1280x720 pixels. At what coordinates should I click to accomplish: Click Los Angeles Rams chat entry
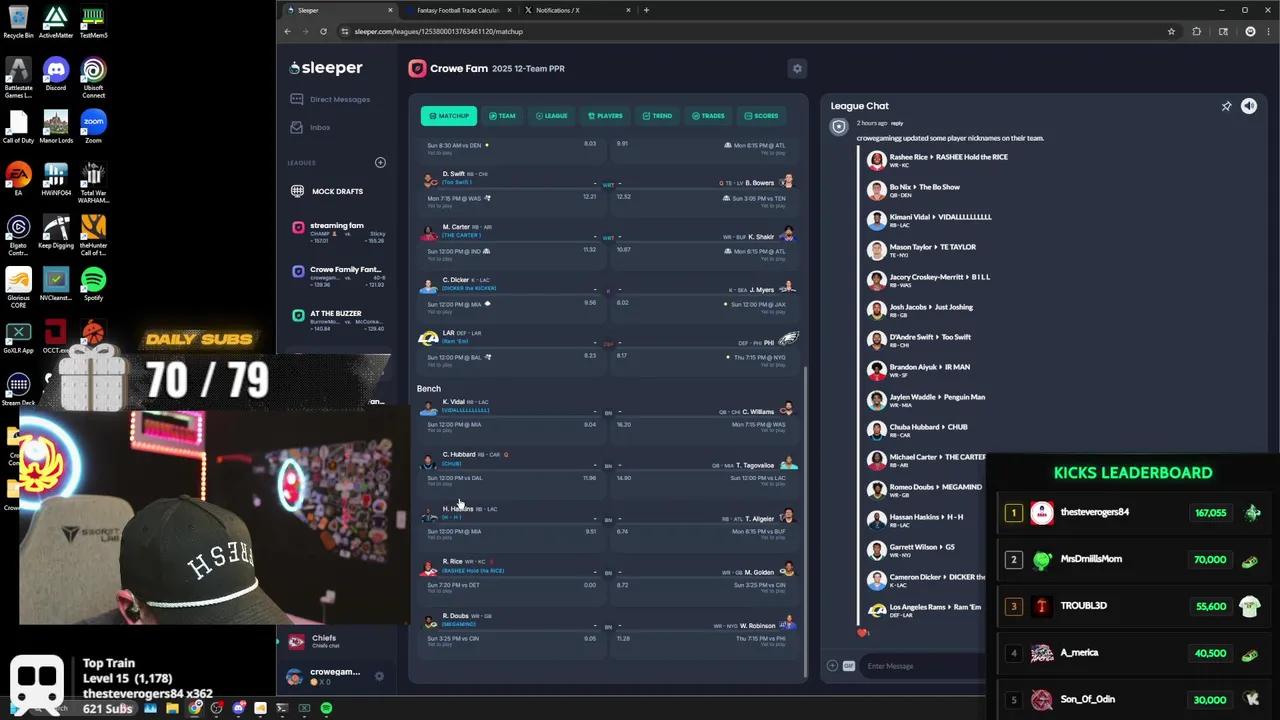pos(923,610)
